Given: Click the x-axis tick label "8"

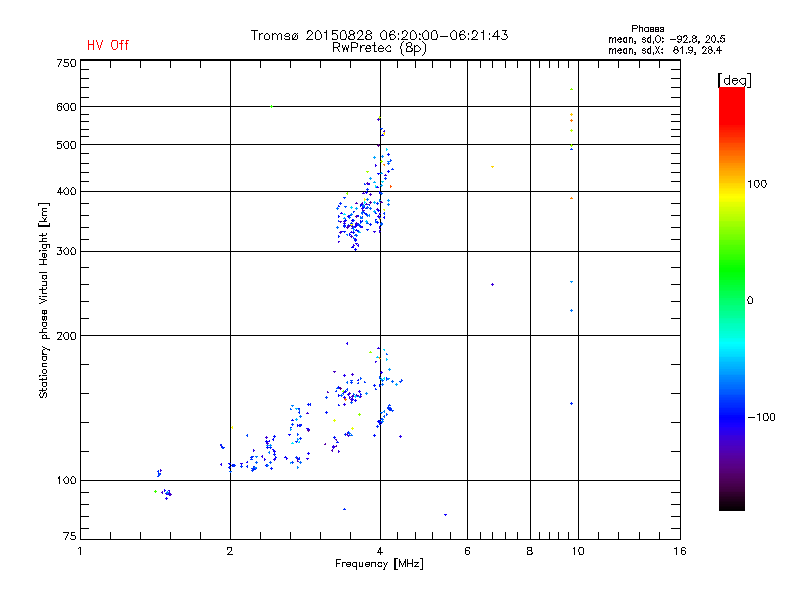Looking at the screenshot, I should 530,551.
